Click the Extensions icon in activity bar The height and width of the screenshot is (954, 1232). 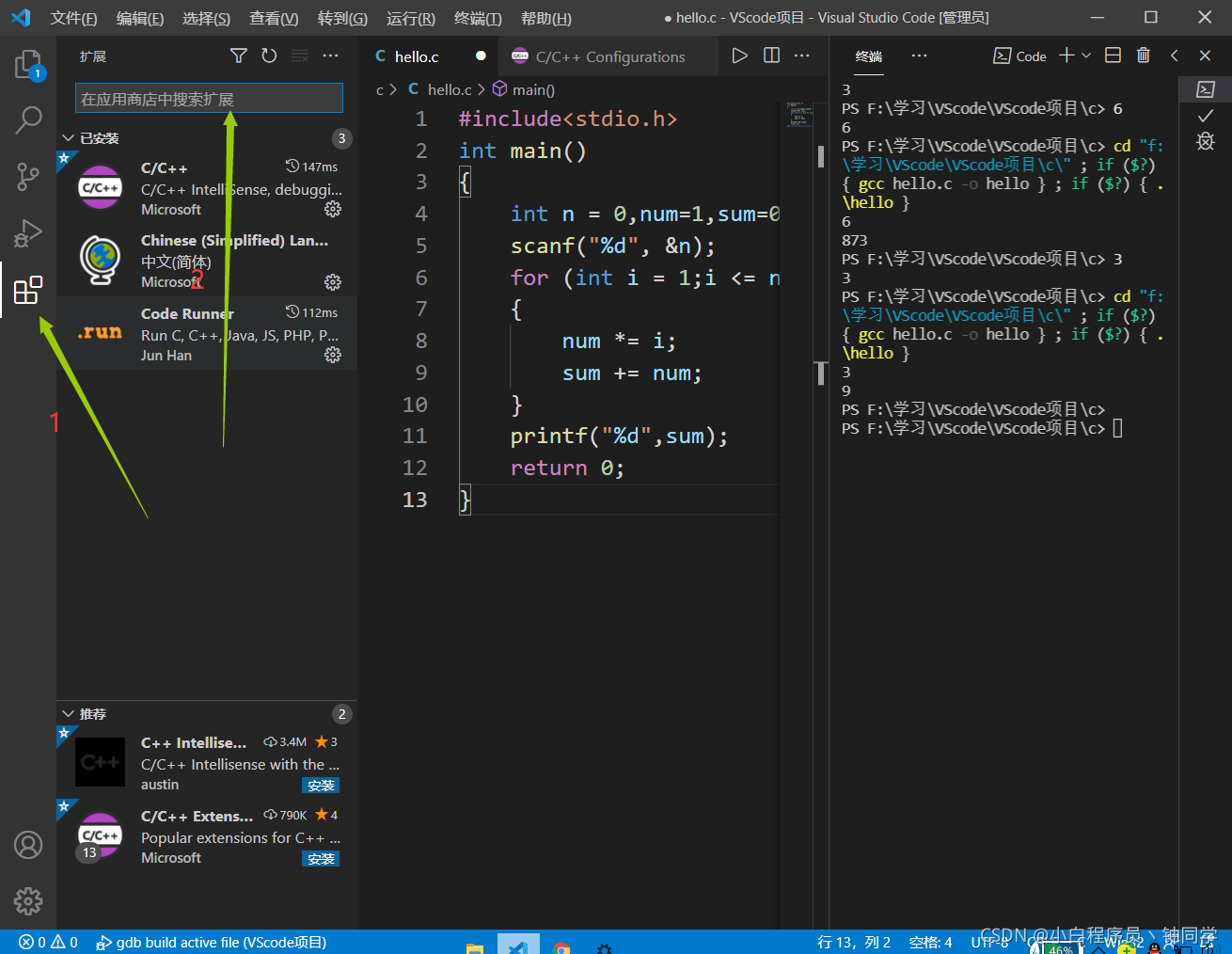pyautogui.click(x=28, y=290)
